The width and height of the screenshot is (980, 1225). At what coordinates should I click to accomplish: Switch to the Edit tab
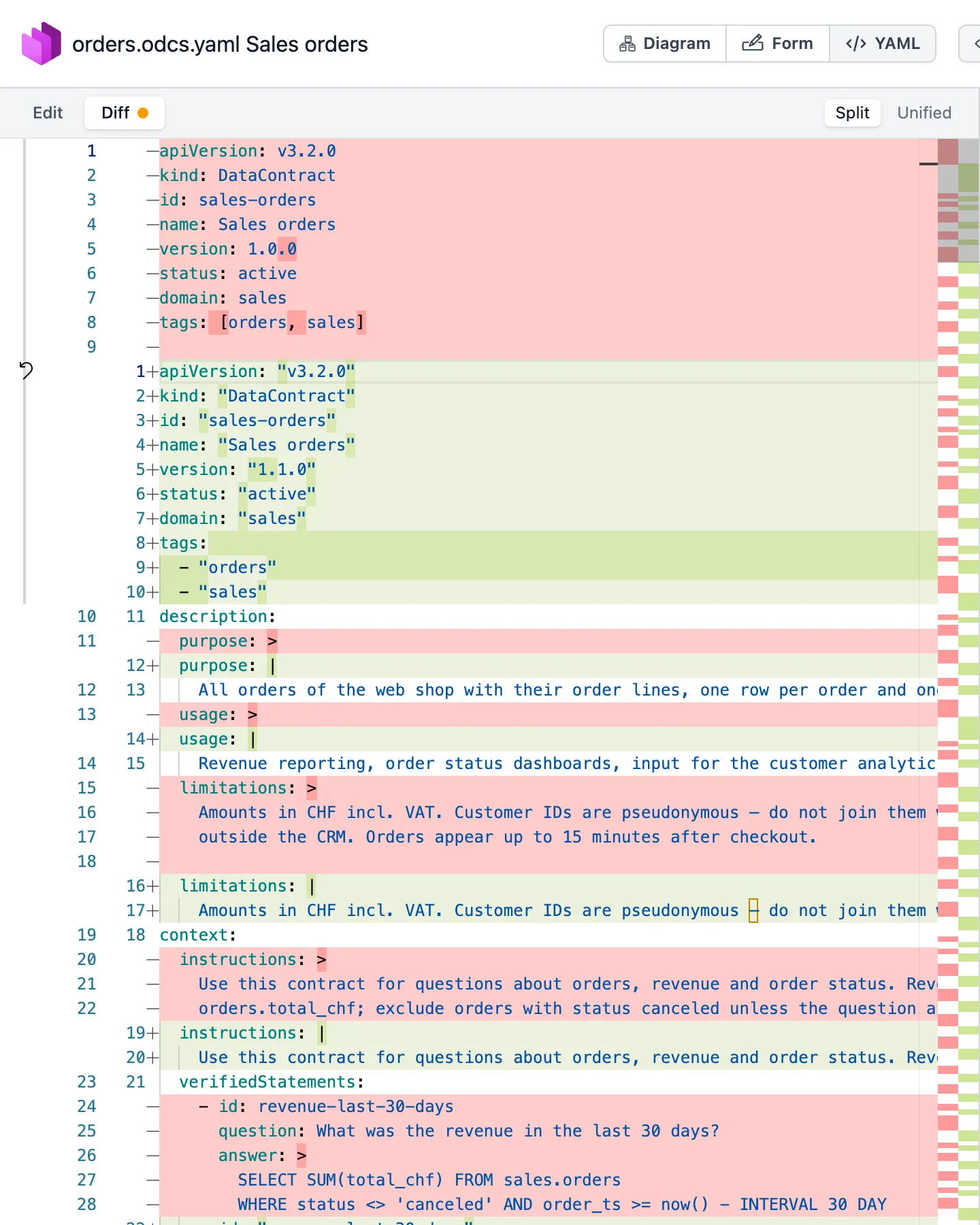48,113
